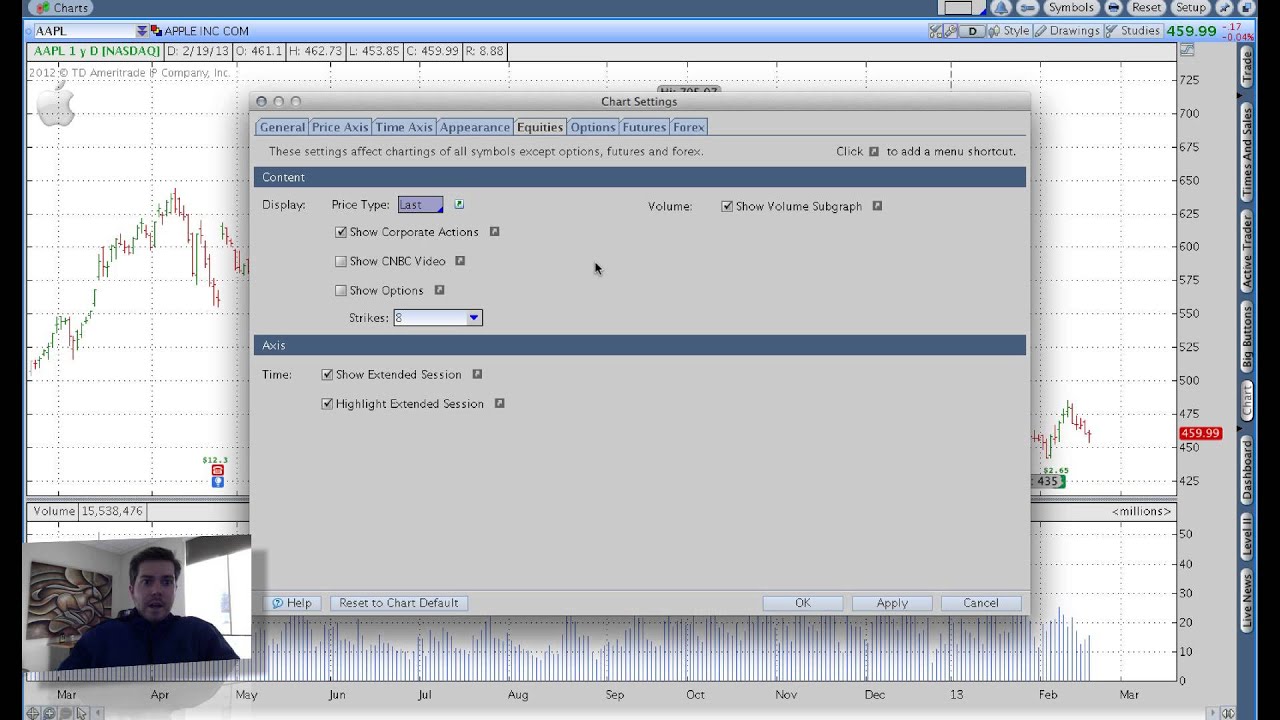Click shortcut icon beside Show CNBC Video
The width and height of the screenshot is (1280, 720).
(460, 260)
